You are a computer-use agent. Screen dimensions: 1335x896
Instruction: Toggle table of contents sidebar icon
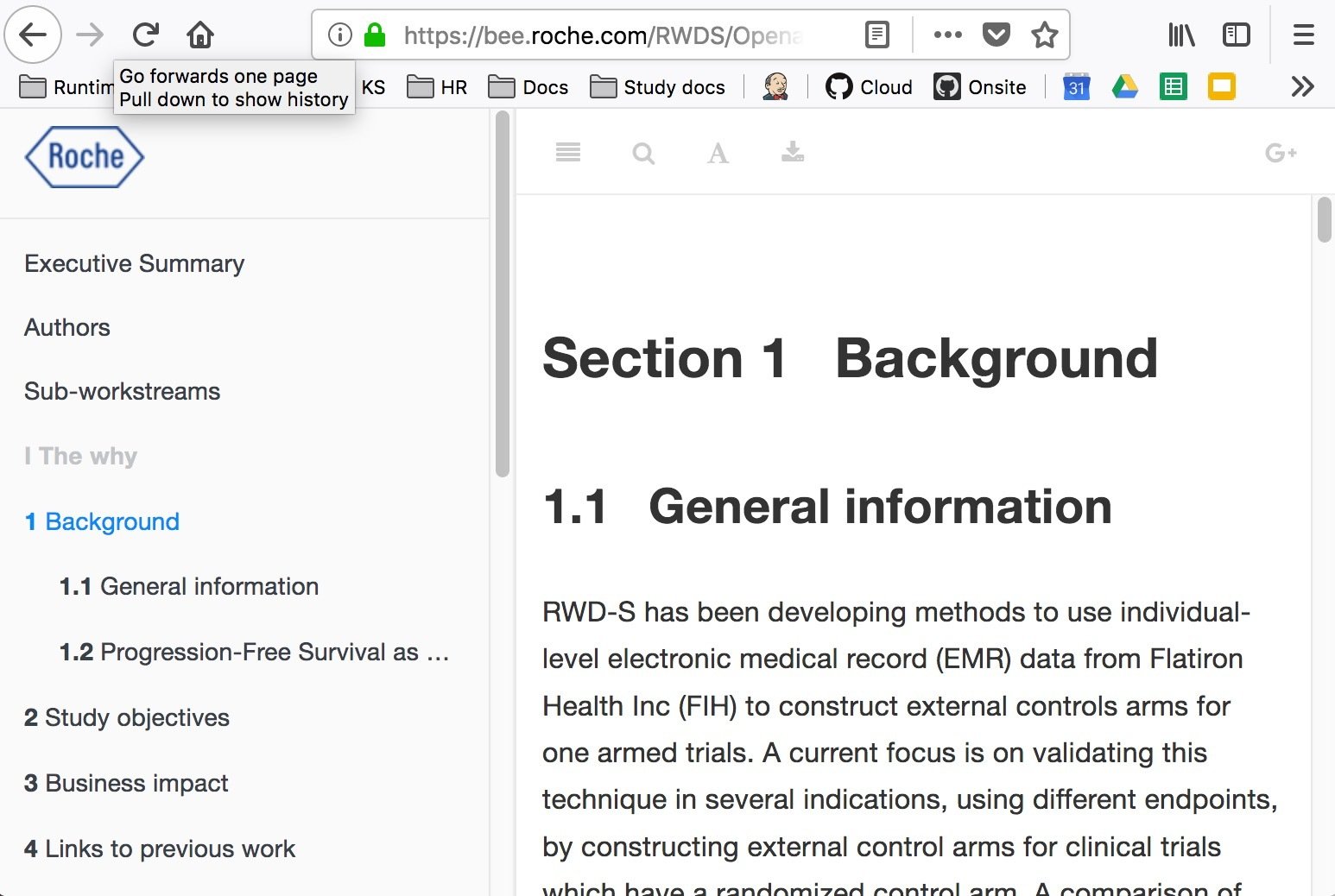coord(567,153)
